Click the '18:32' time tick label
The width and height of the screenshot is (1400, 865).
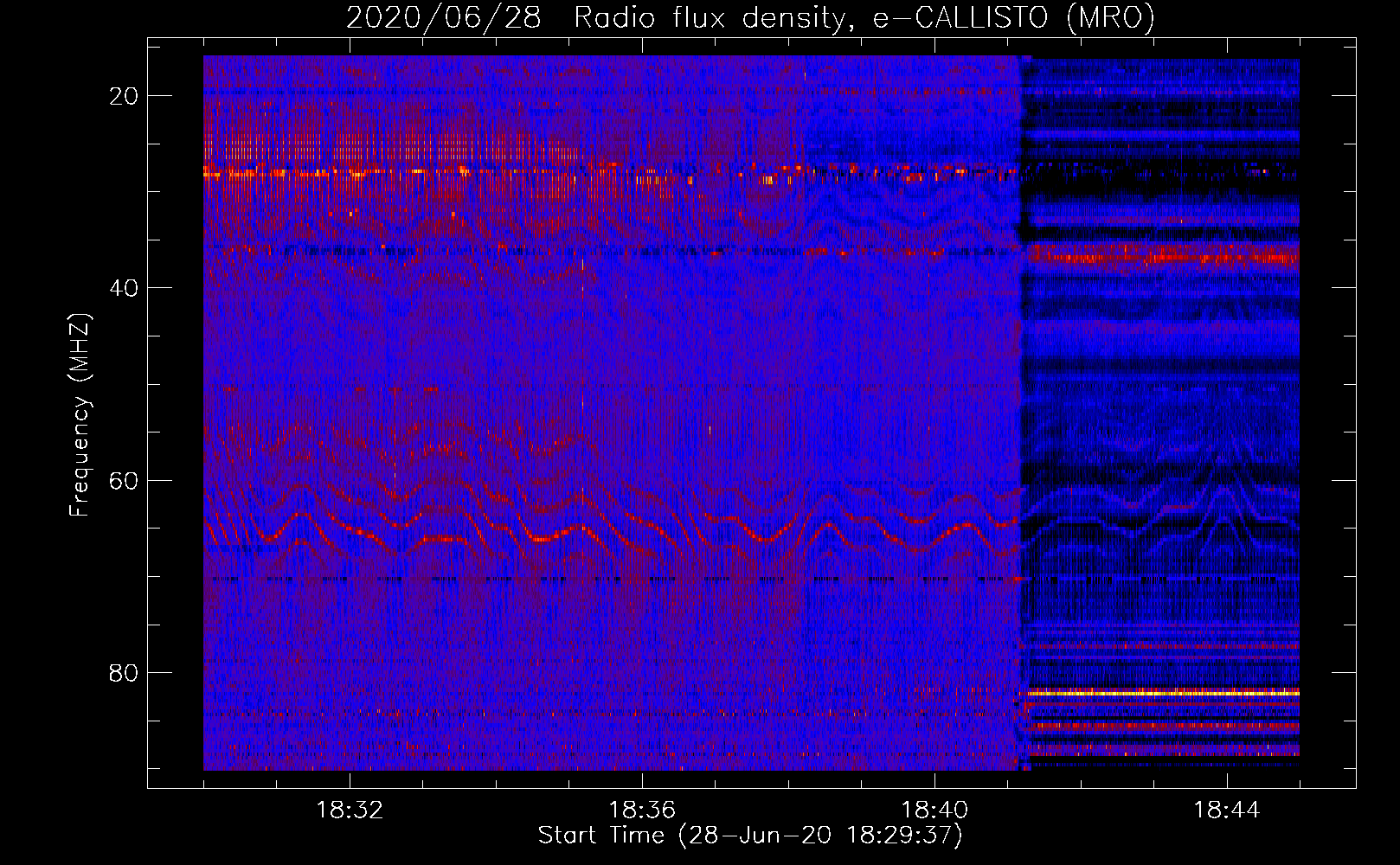coord(350,811)
